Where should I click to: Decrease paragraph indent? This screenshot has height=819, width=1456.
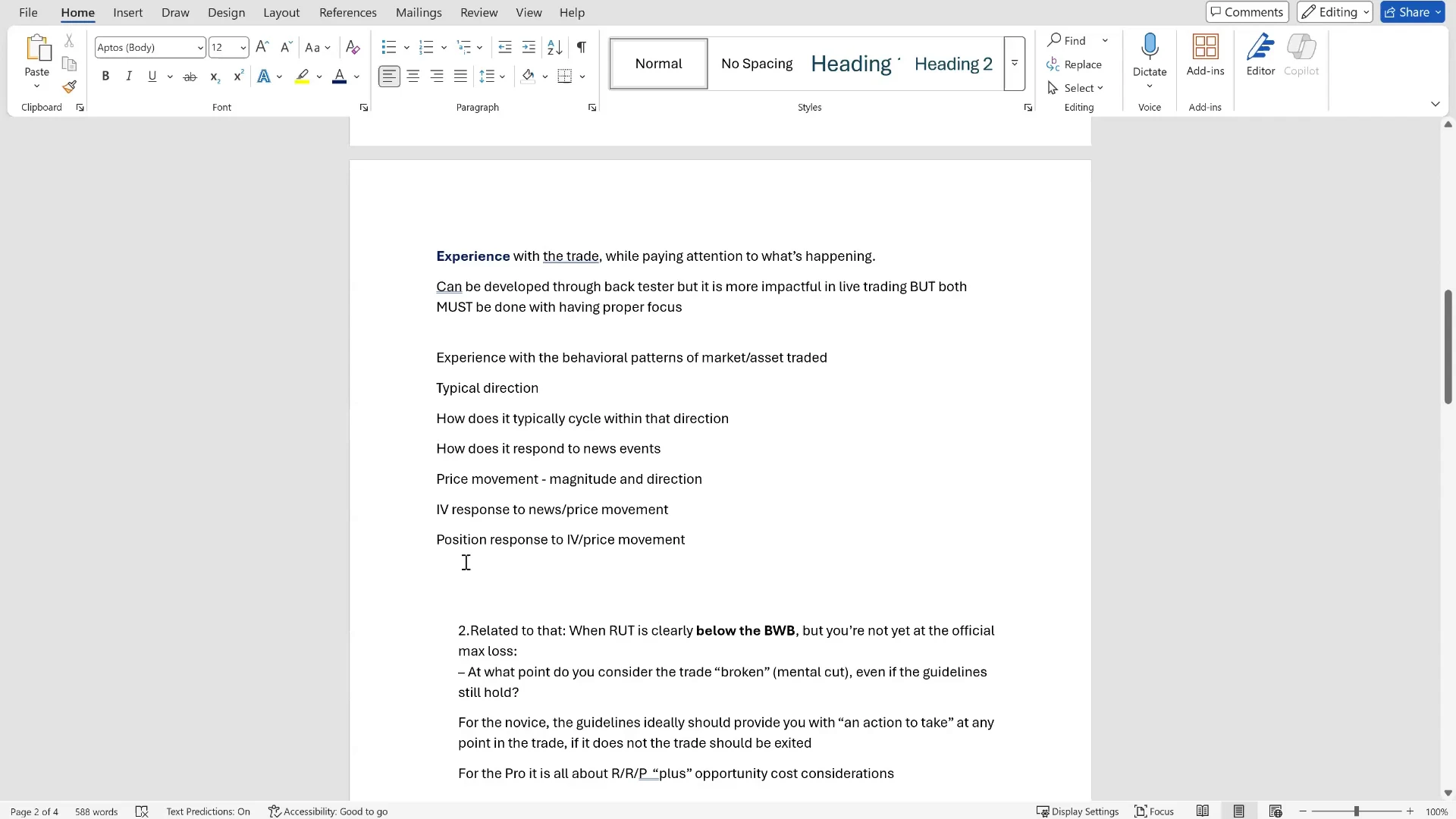(505, 47)
